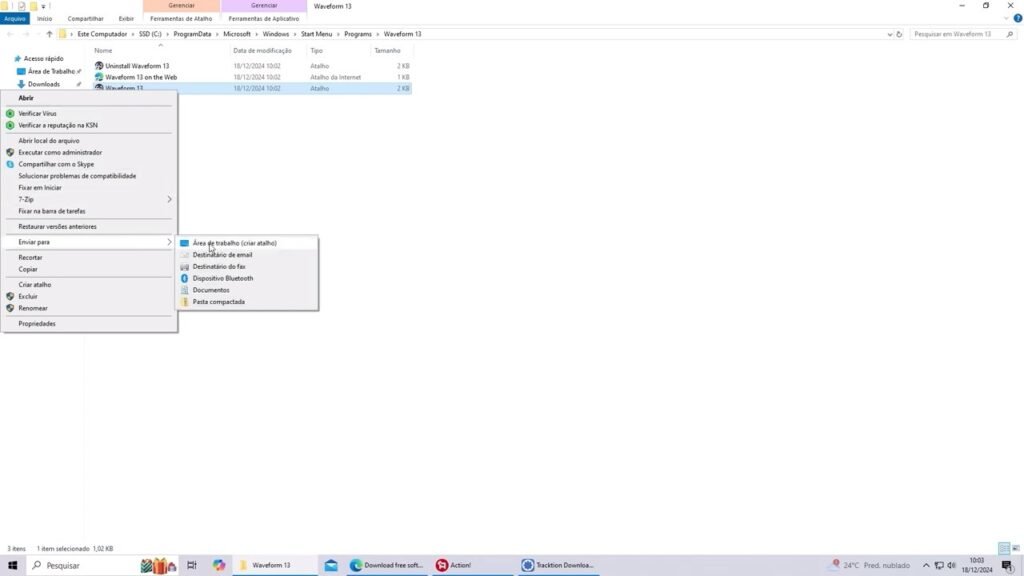Switch to the Edge Download free soft... window
Viewport: 1024px width, 576px height.
pos(387,566)
